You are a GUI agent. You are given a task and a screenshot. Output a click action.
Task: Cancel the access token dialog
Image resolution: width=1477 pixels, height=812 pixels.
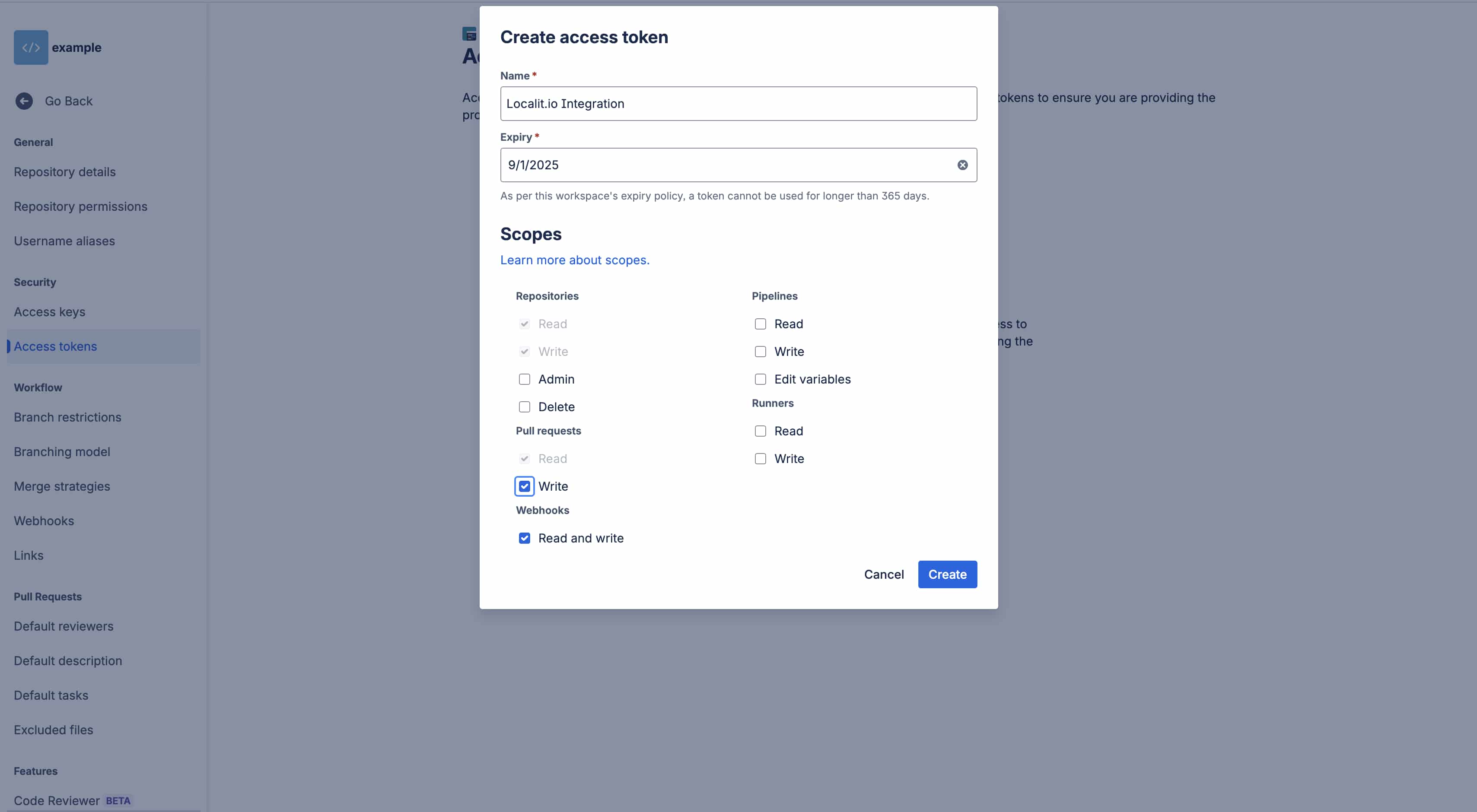[x=884, y=574]
